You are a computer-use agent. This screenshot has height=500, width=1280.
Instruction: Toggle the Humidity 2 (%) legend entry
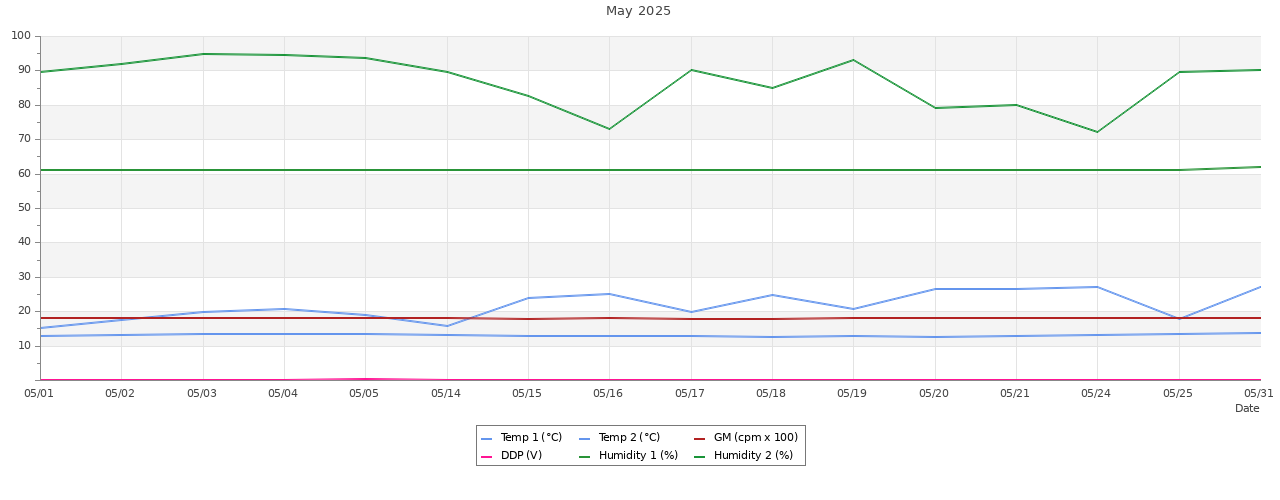752,456
